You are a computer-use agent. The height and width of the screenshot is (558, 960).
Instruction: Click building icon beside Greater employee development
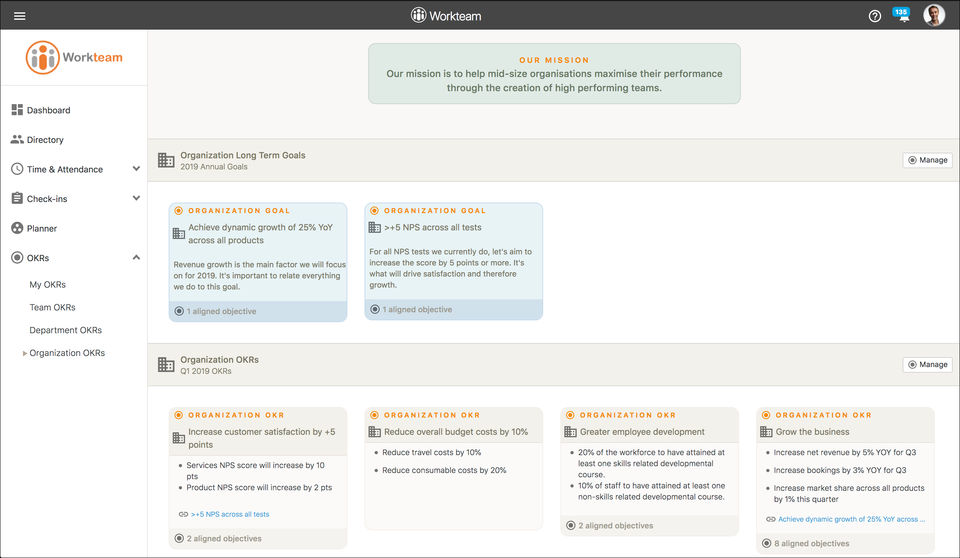(x=571, y=432)
